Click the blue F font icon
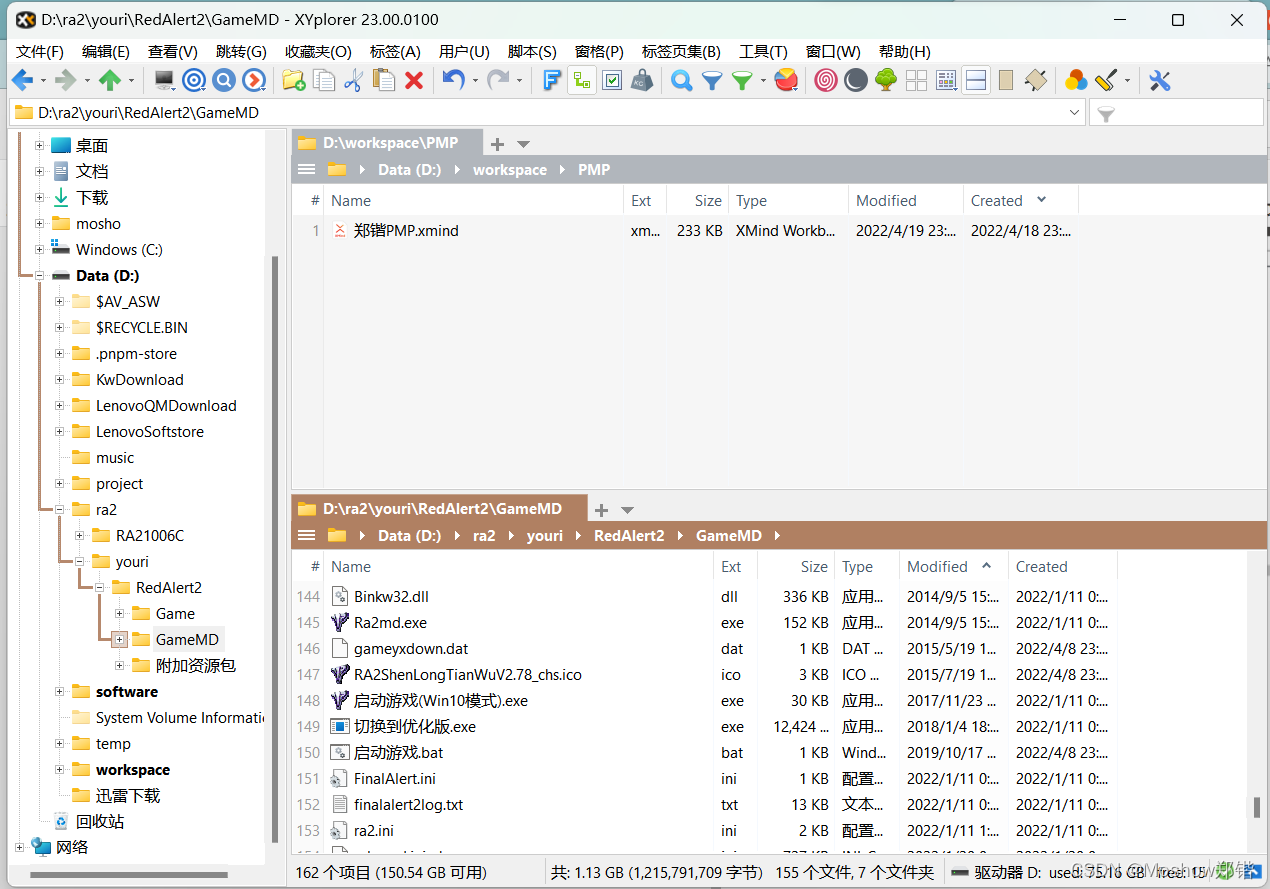Screen dimensions: 1270x889 pyautogui.click(x=551, y=80)
